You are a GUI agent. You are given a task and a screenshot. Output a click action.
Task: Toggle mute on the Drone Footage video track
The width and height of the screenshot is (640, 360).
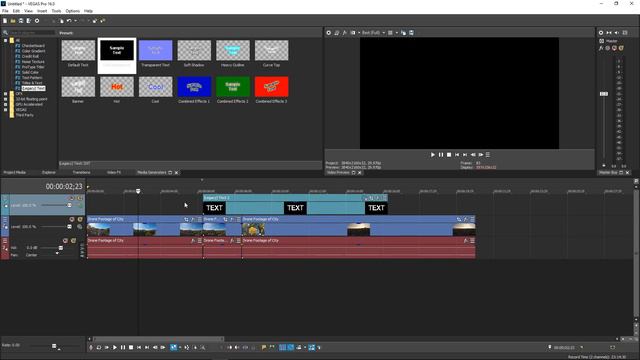[72, 220]
